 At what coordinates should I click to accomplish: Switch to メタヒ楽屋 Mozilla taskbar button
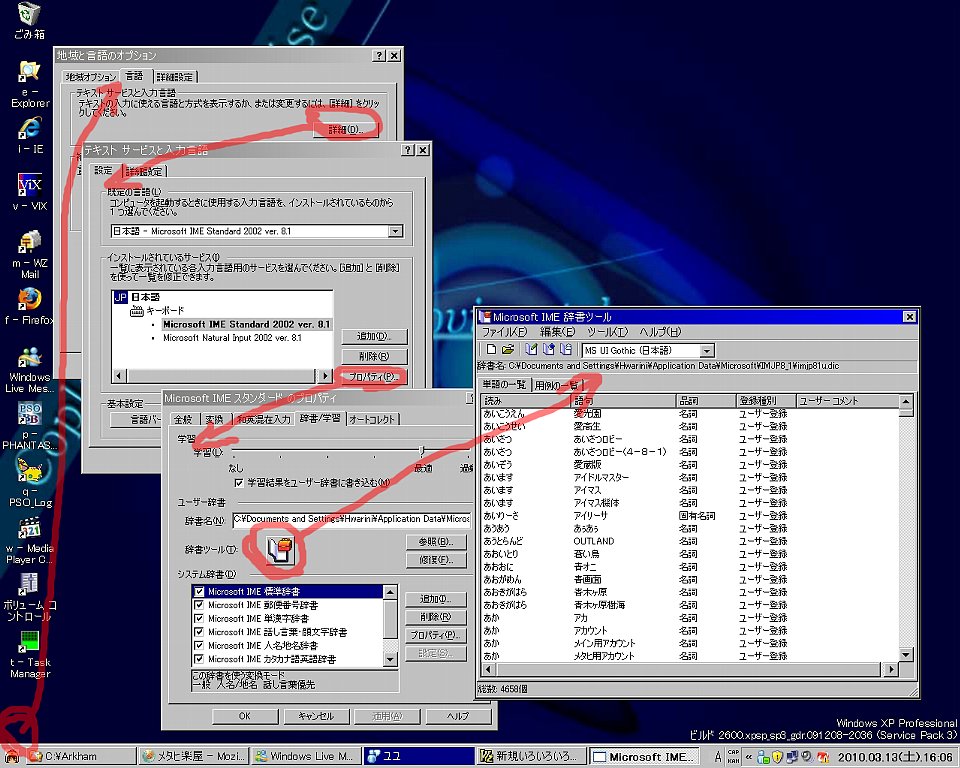195,757
